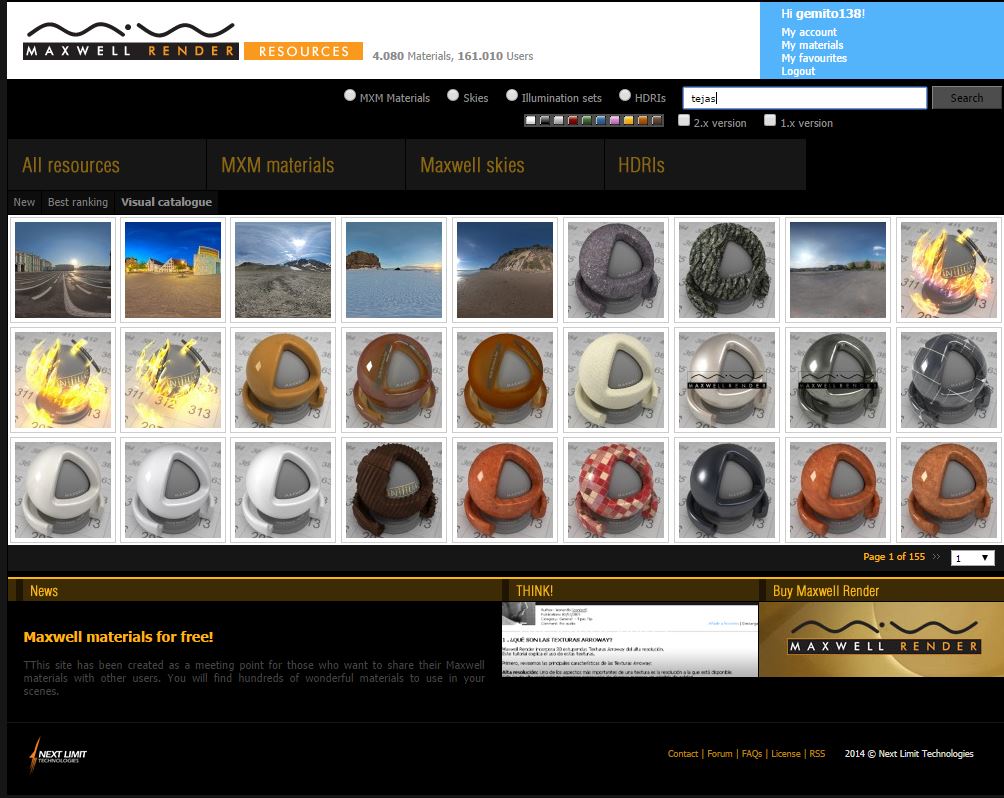1004x798 pixels.
Task: Click the search field containing 'tejas'
Action: point(804,98)
